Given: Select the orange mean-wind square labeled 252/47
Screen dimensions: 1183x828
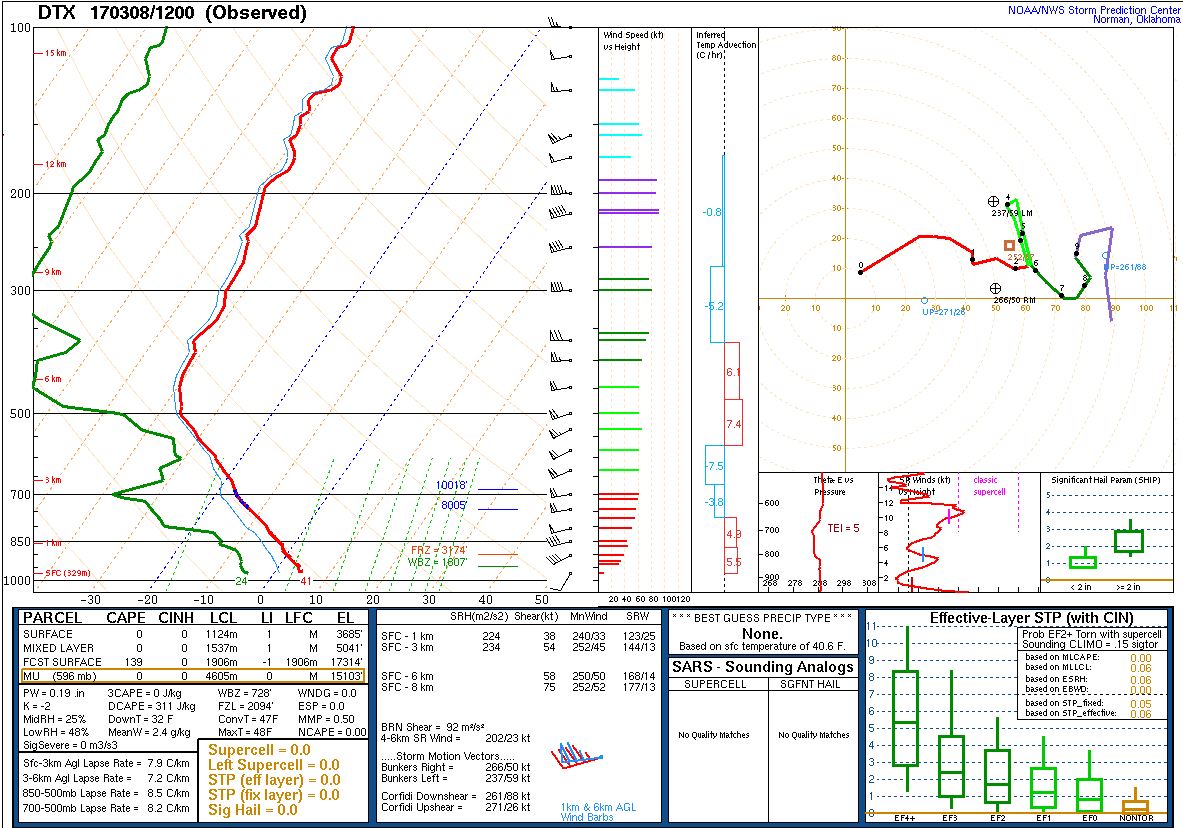Looking at the screenshot, I should (1009, 245).
